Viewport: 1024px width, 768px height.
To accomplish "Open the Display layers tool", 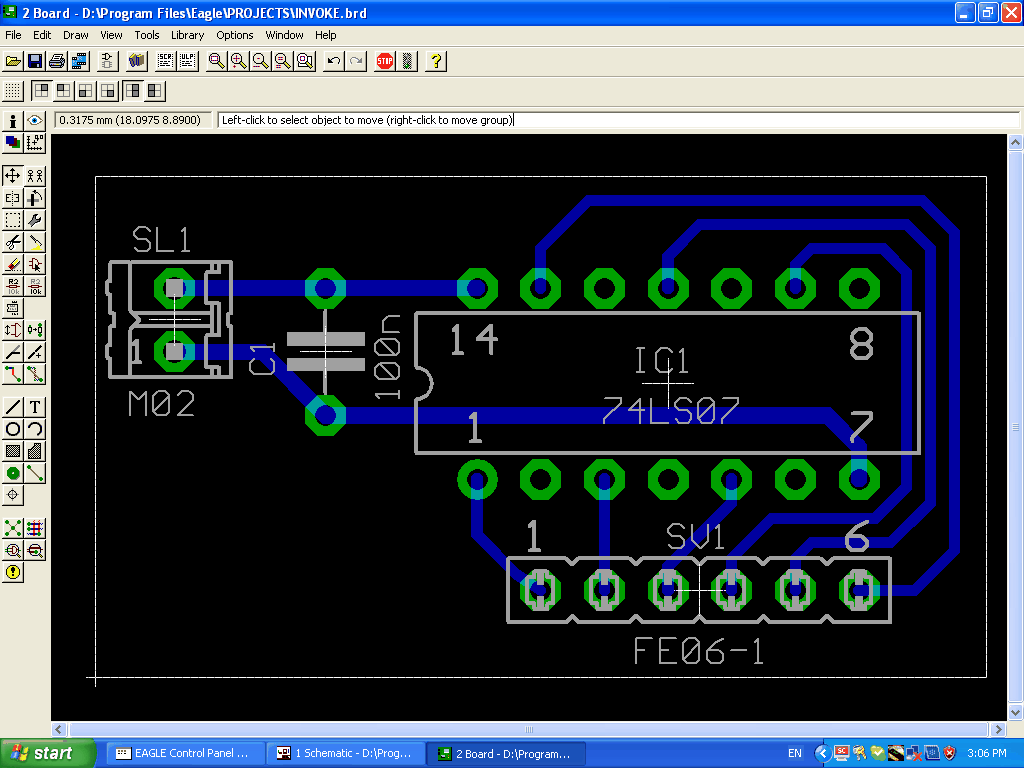I will [13, 142].
